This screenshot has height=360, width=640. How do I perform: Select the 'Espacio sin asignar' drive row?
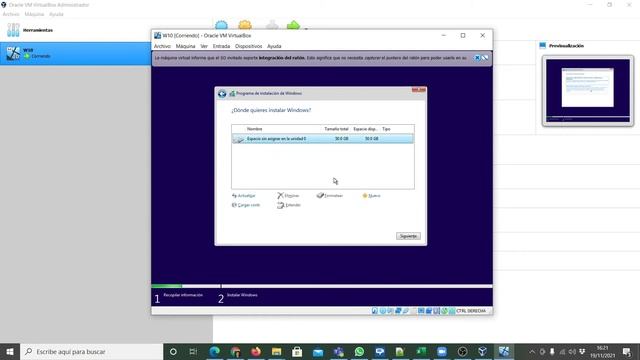tap(323, 139)
